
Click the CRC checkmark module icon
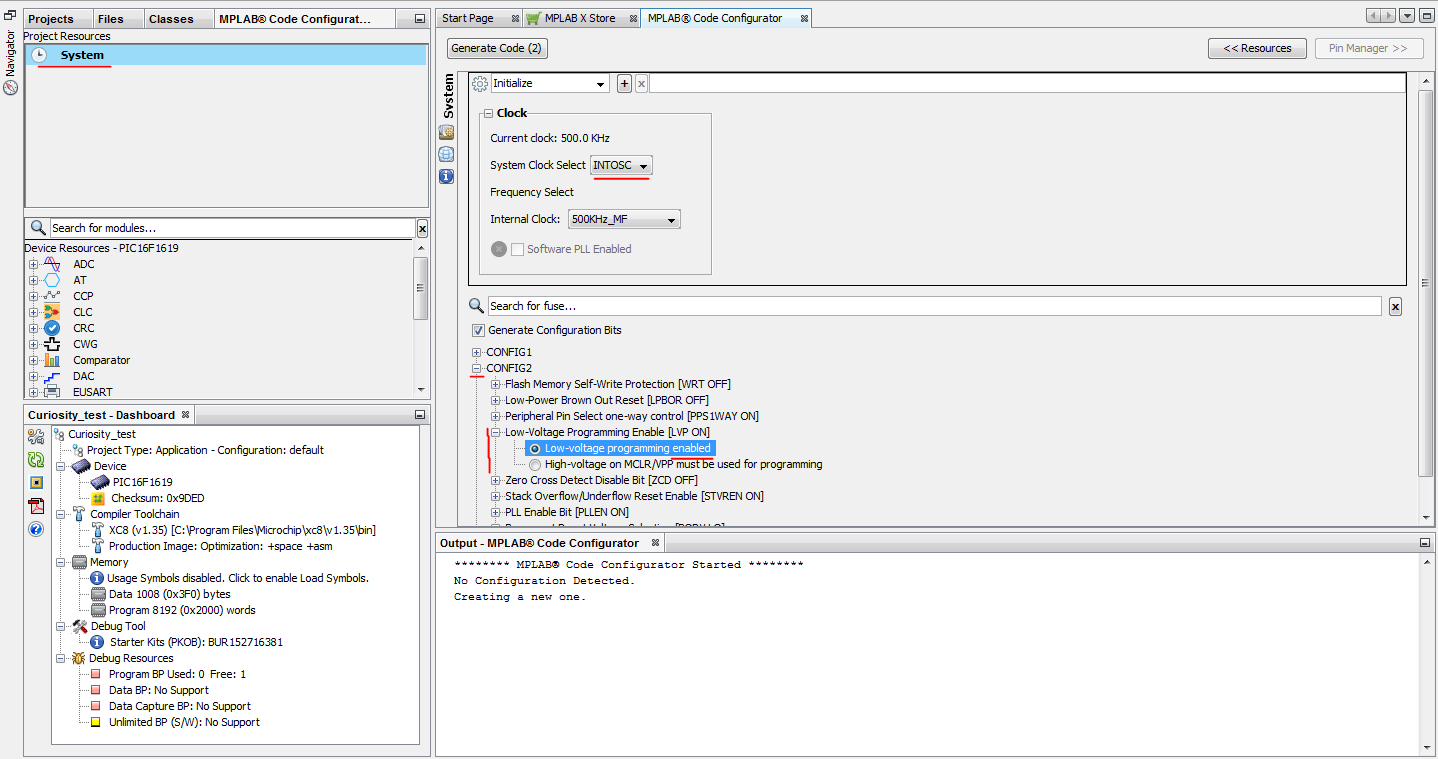click(x=52, y=328)
